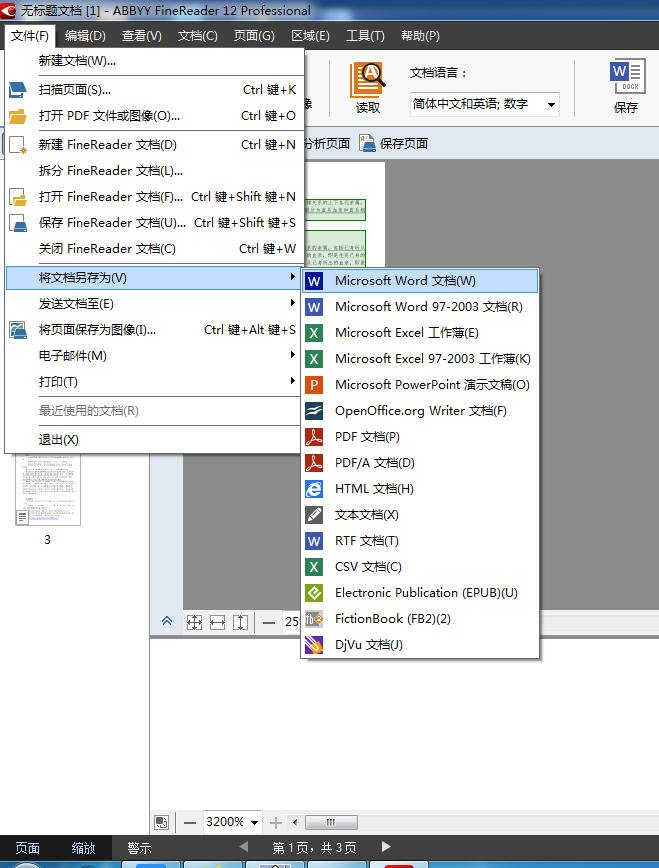659x868 pixels.
Task: Choose 拆分 FineReader 文档(L)...
Action: pyautogui.click(x=153, y=170)
